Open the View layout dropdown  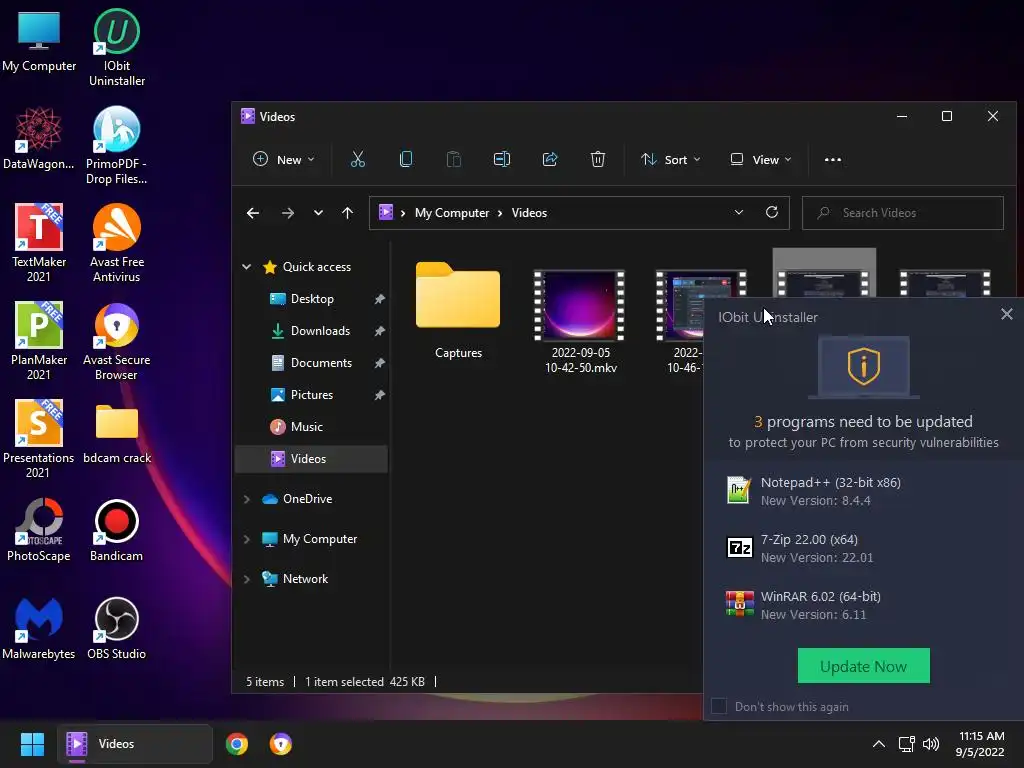[x=761, y=159]
